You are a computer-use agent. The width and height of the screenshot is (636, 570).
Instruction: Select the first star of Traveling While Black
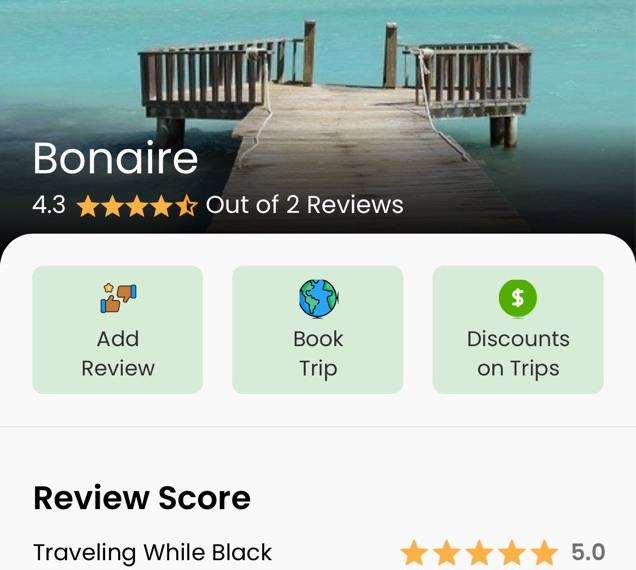414,552
